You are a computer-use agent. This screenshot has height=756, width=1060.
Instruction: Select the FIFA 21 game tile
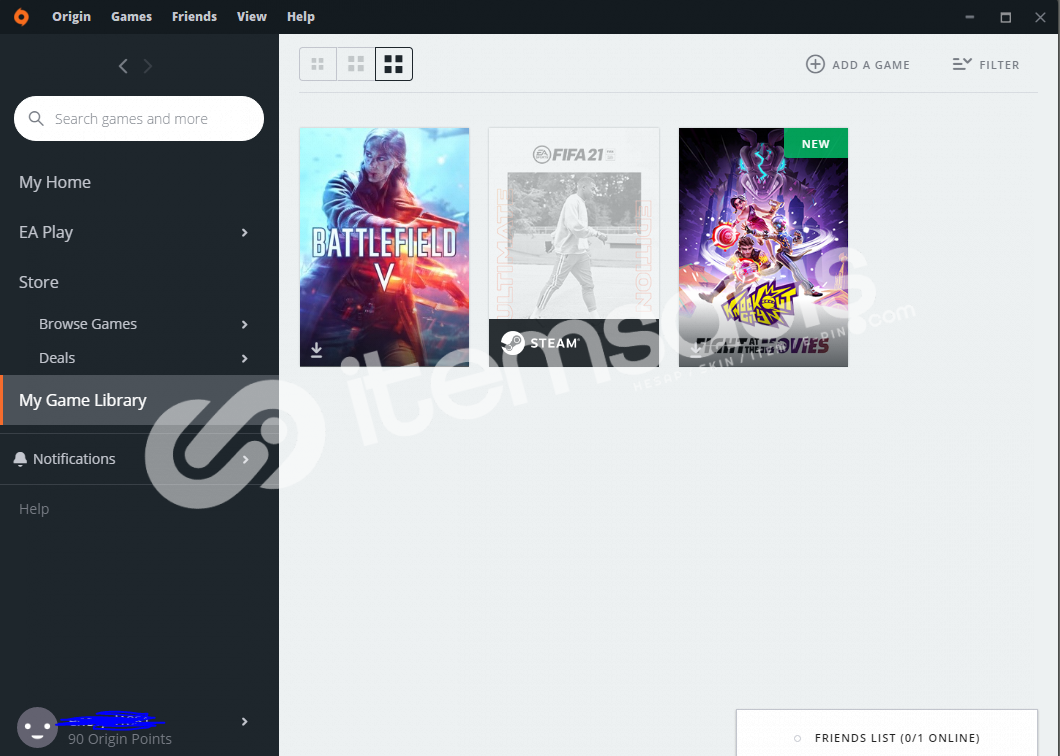point(574,247)
